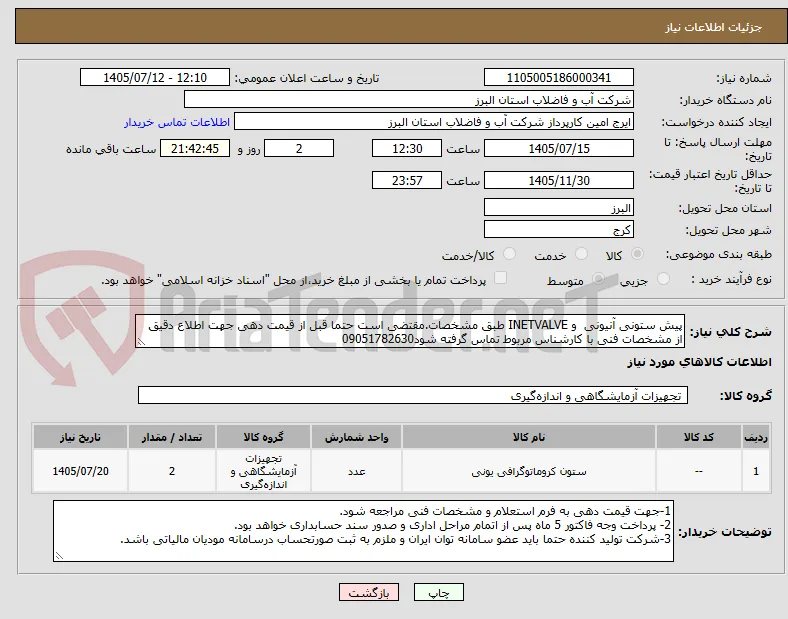The image size is (788, 619).
Task: Click the شماره نیاز number field
Action: click(x=559, y=77)
